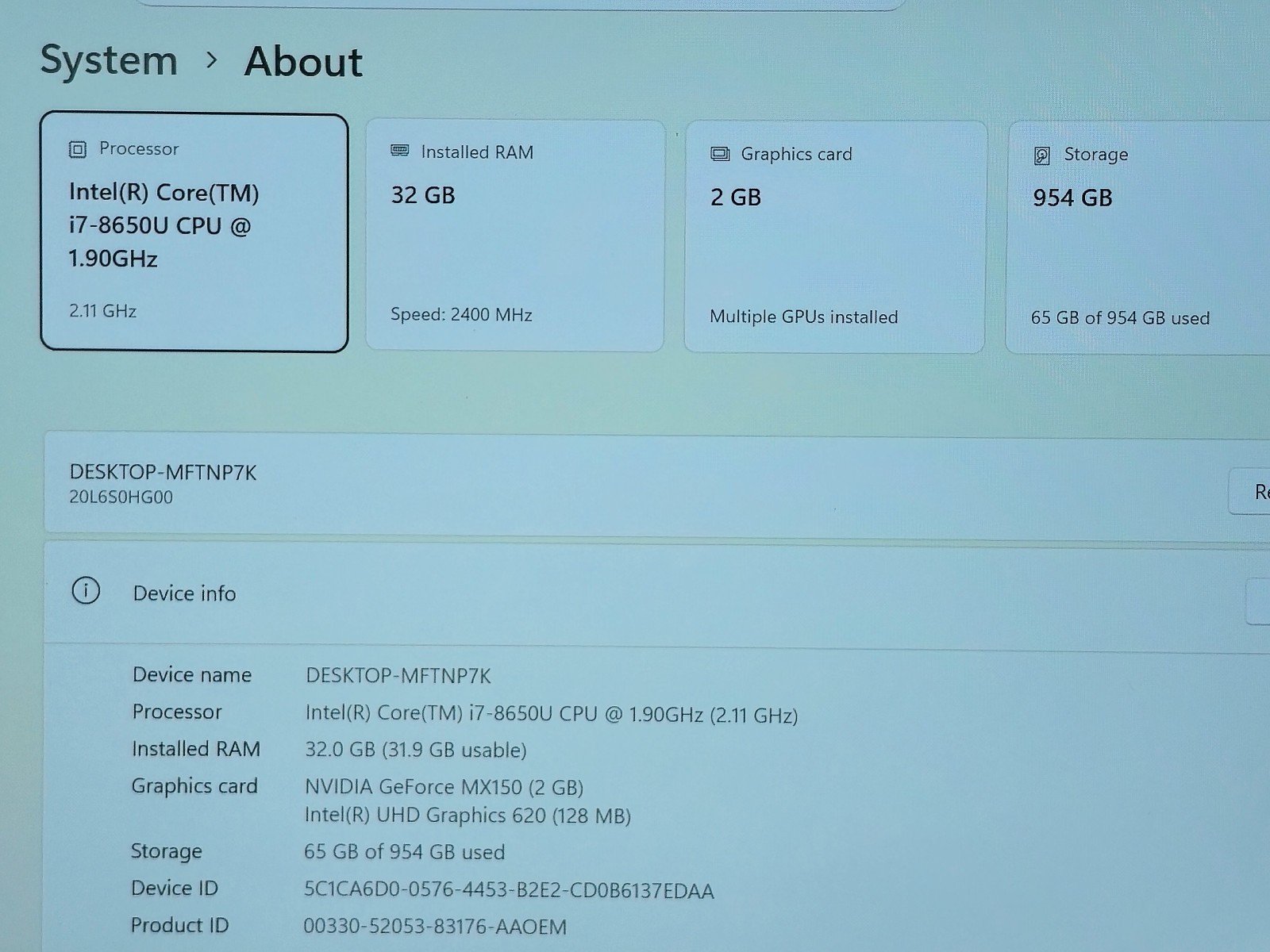Screen dimensions: 1270x952
Task: Click the rename PC button beside DESKTOP-MFTNP7K
Action: pyautogui.click(x=1251, y=492)
